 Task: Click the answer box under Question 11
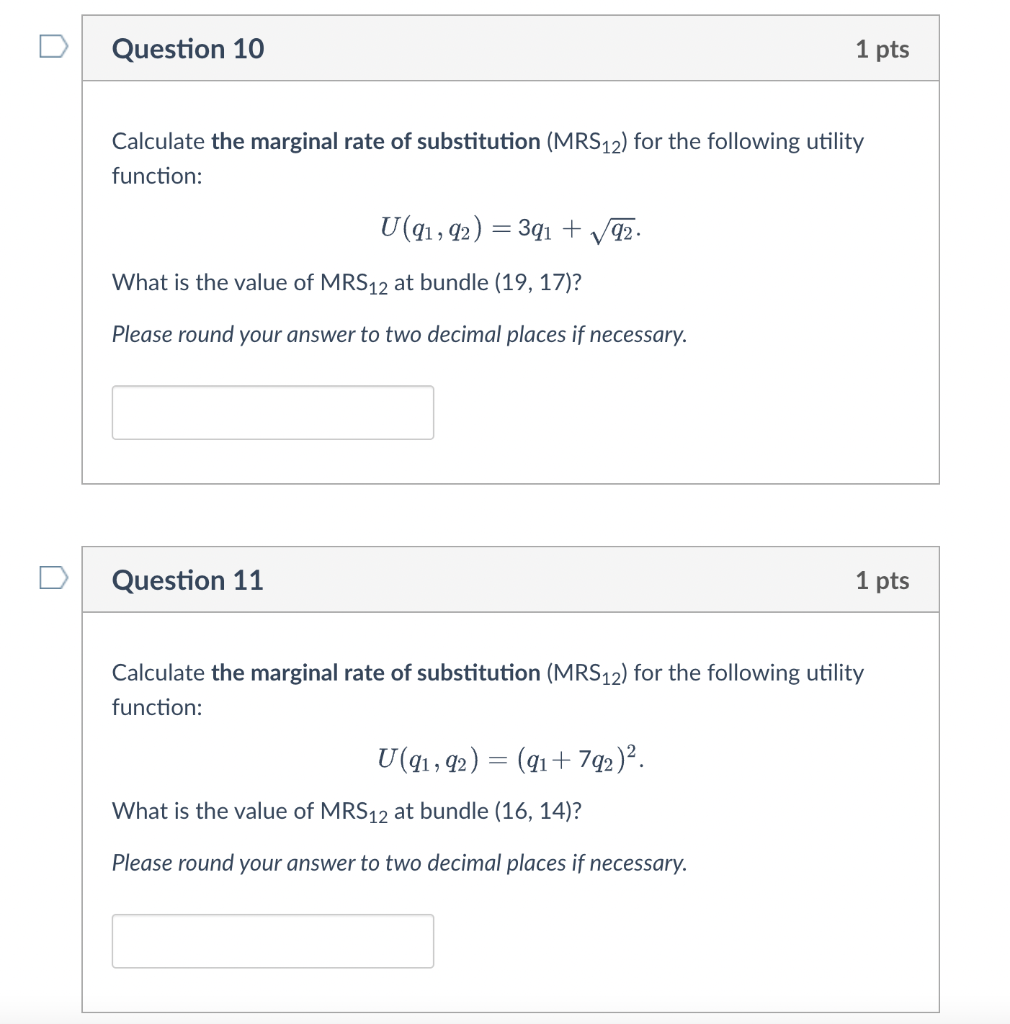(272, 940)
